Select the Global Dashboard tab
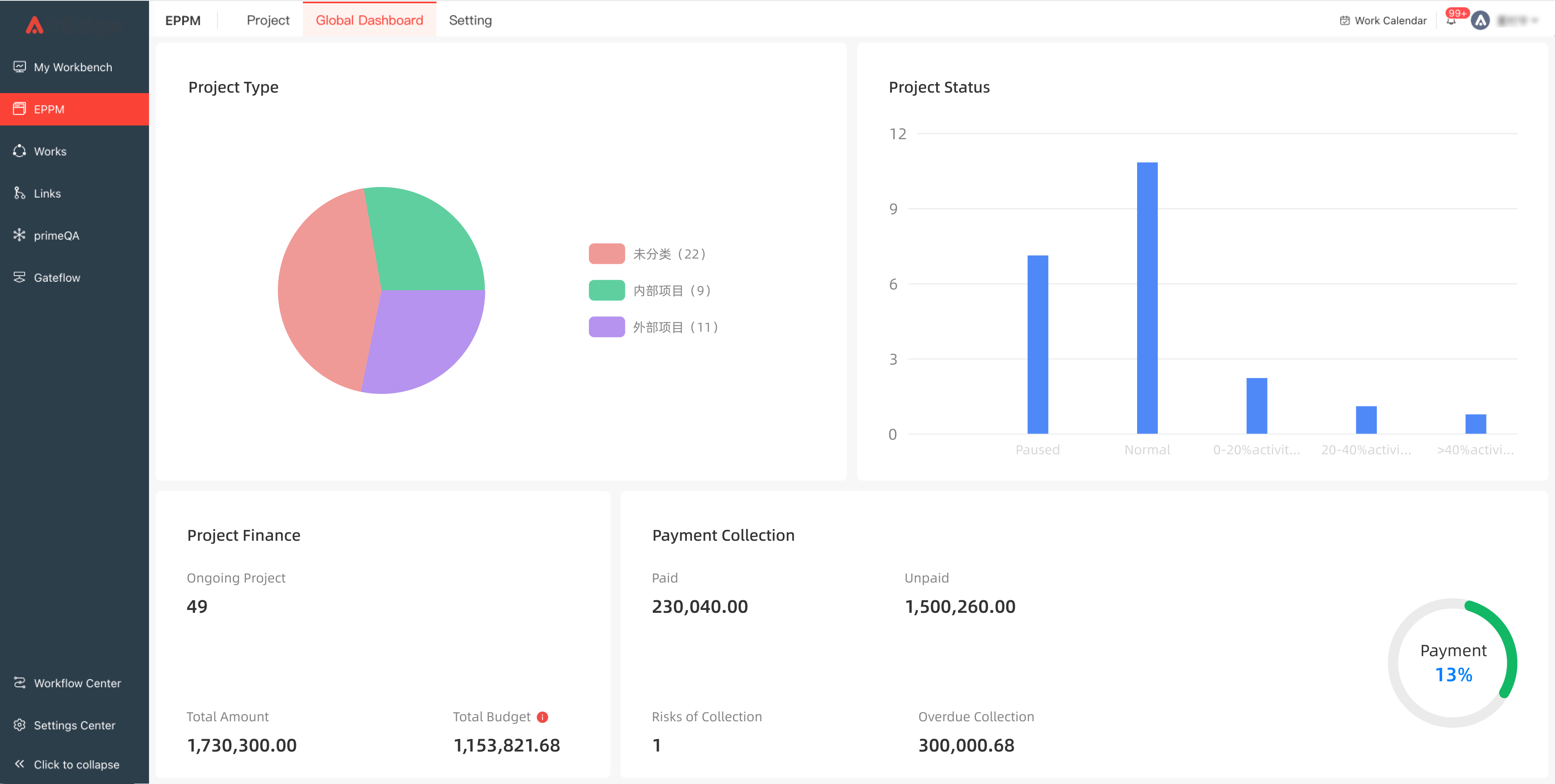This screenshot has height=784, width=1555. (x=369, y=20)
